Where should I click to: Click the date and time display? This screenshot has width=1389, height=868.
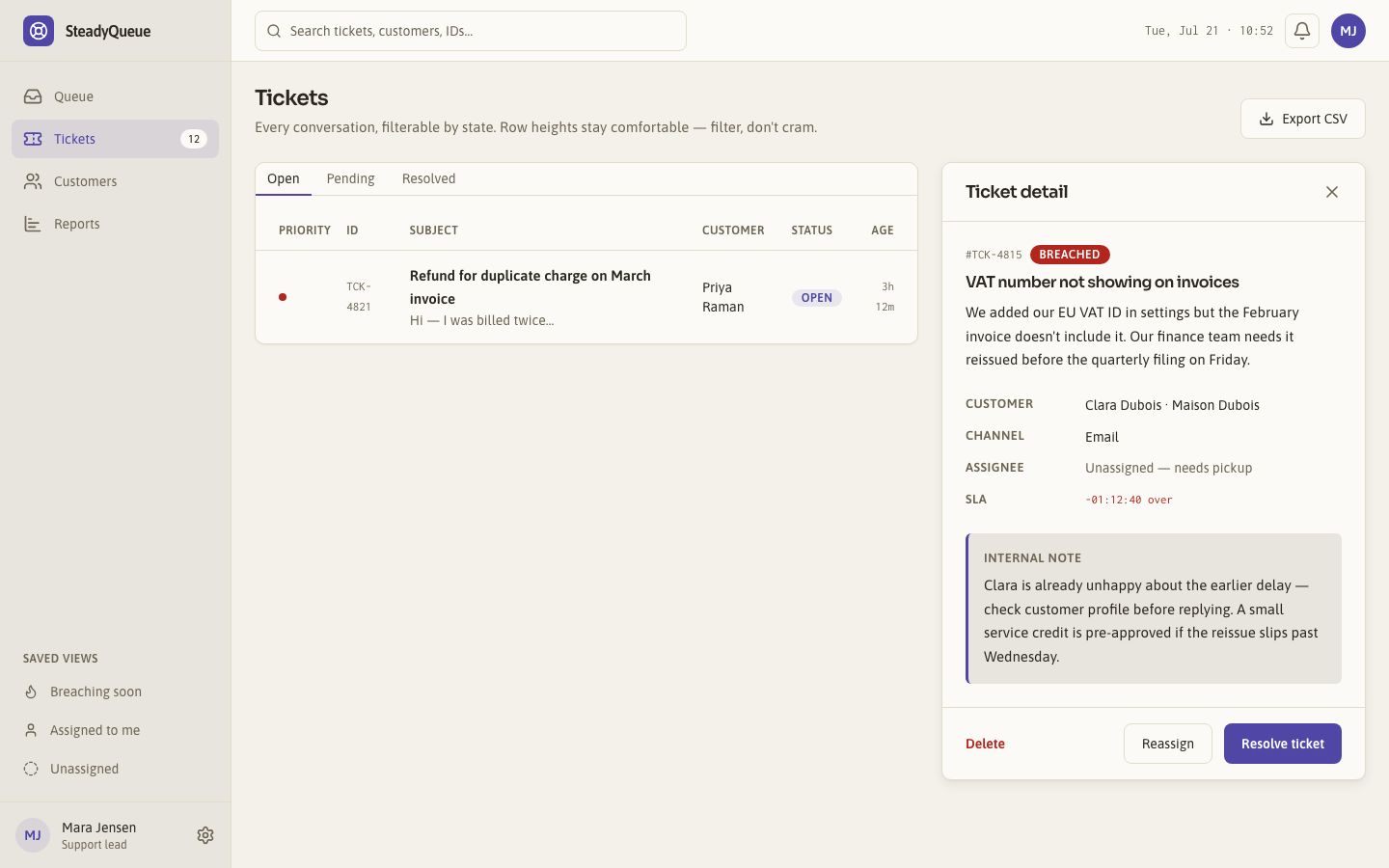click(x=1209, y=31)
